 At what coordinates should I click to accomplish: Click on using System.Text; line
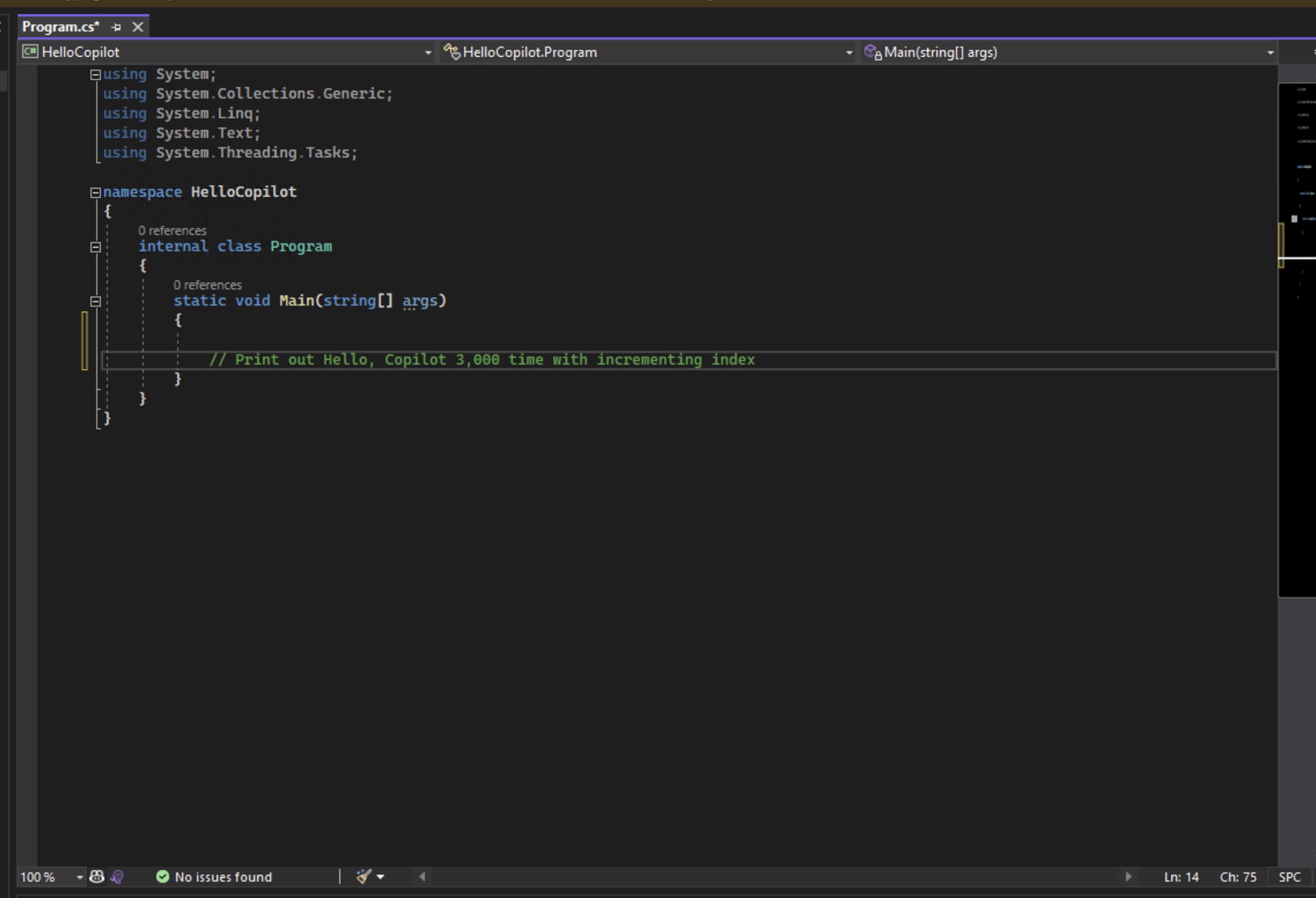(x=182, y=133)
